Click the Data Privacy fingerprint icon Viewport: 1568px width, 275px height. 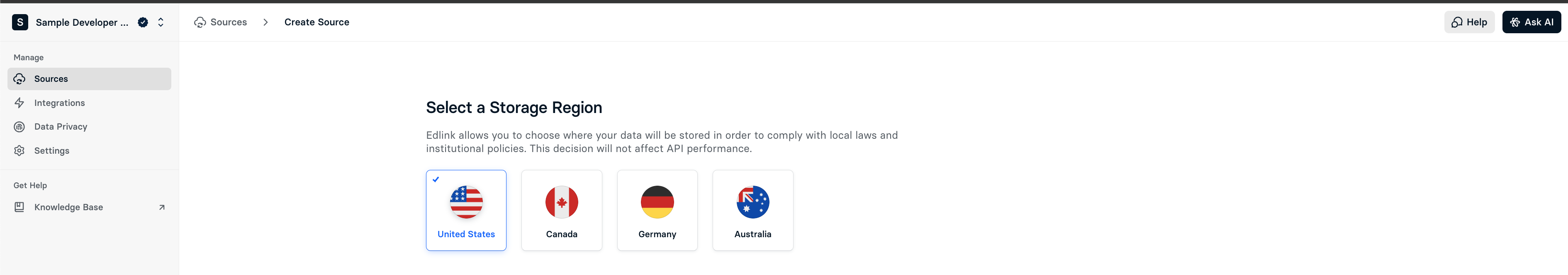point(19,127)
